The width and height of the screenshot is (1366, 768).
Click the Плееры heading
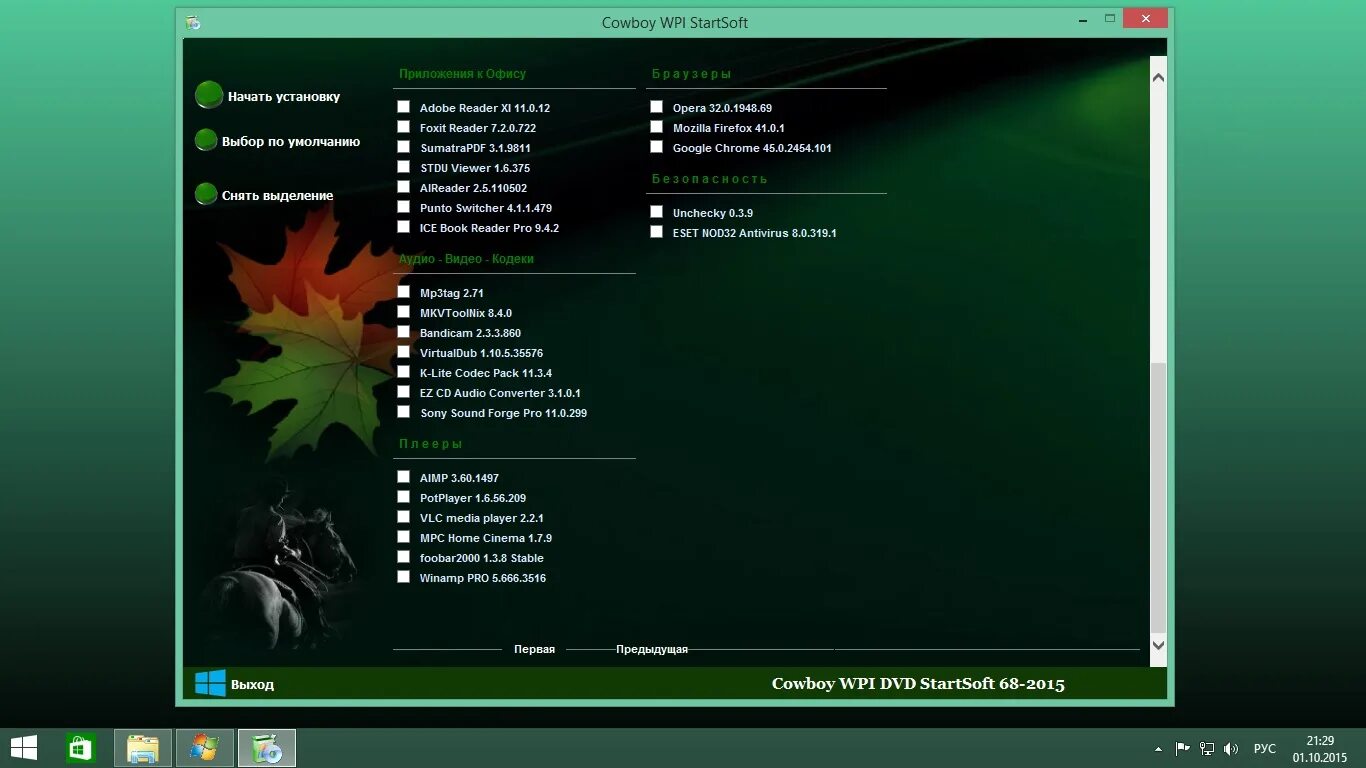[431, 444]
